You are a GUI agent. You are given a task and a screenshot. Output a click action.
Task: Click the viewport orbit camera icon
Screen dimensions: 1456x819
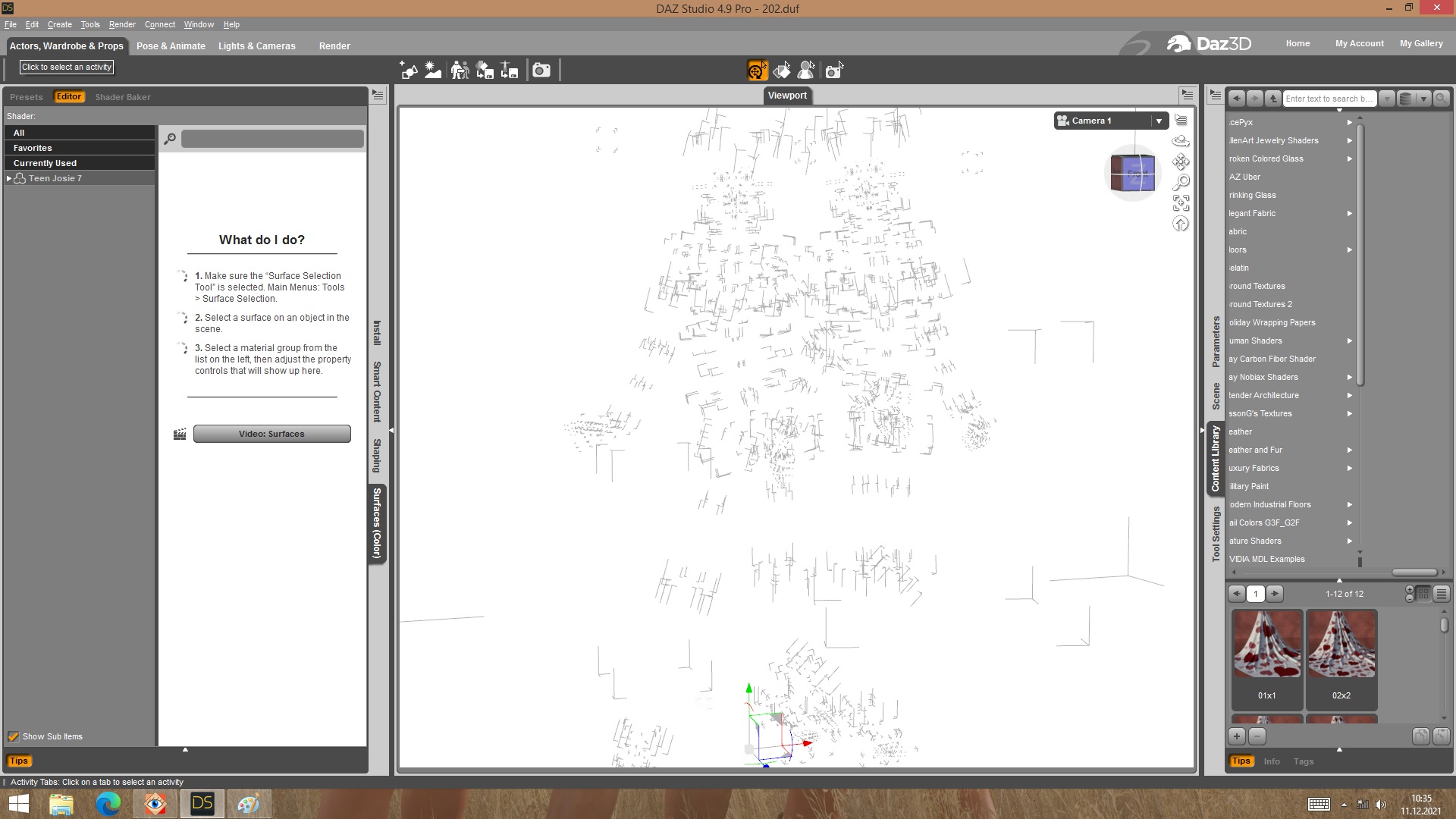[x=1181, y=141]
